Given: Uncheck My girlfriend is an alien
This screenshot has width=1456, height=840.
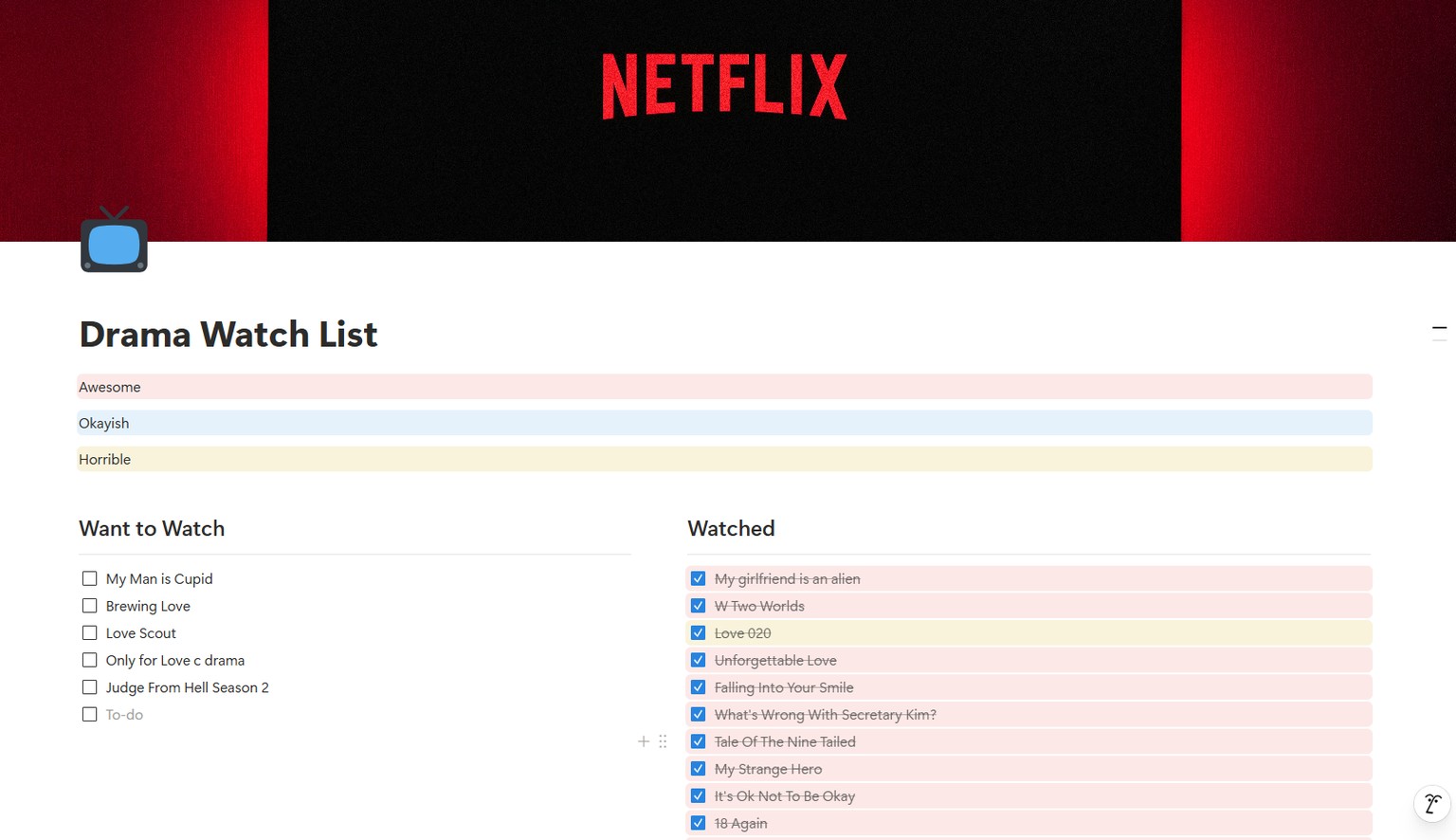Looking at the screenshot, I should click(698, 578).
